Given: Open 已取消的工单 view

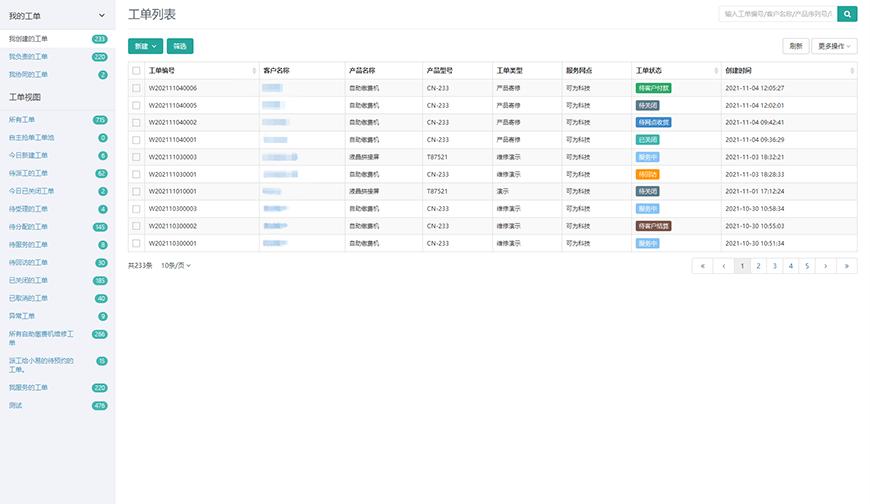Looking at the screenshot, I should (28, 298).
